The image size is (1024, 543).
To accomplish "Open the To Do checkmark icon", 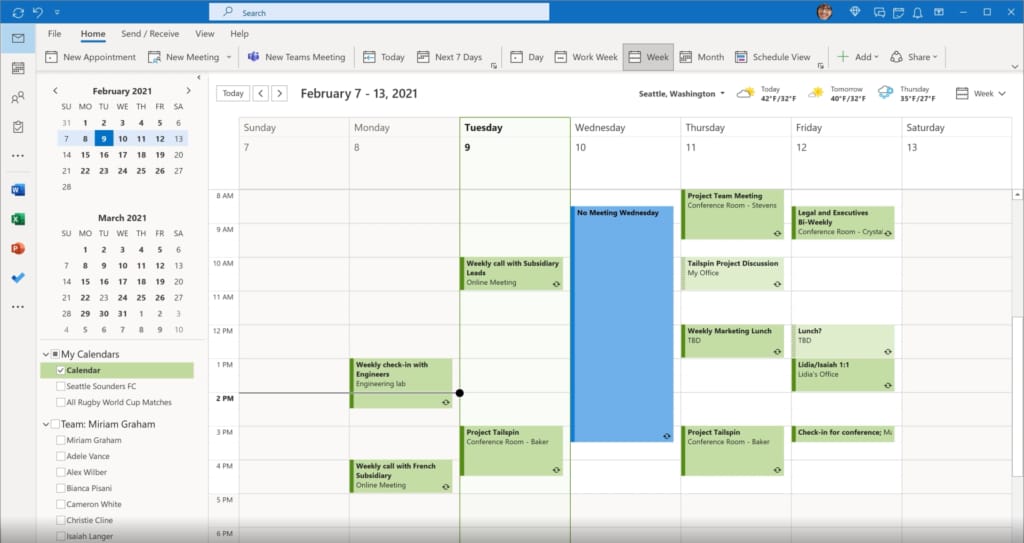I will click(x=18, y=277).
